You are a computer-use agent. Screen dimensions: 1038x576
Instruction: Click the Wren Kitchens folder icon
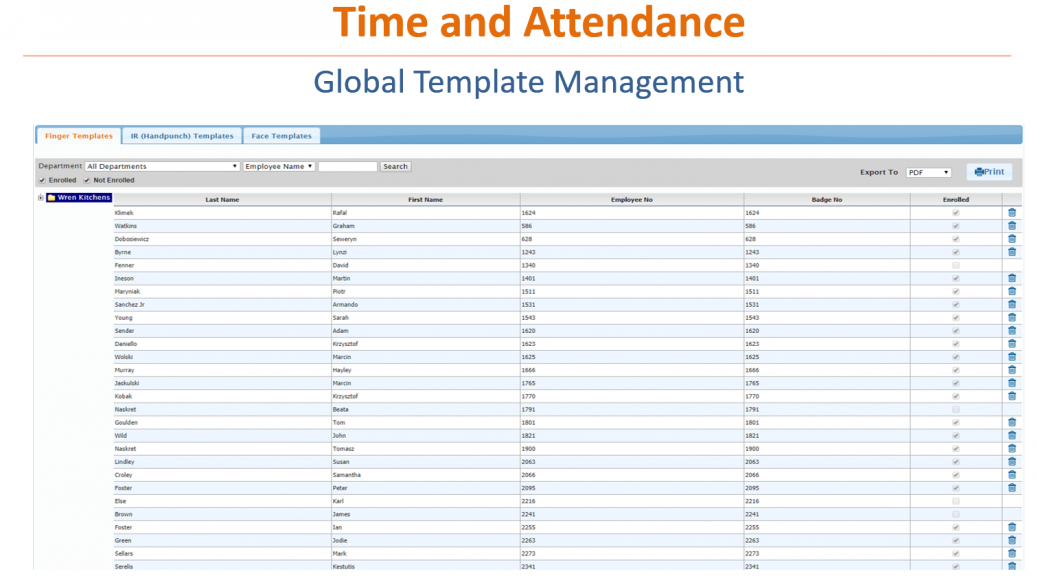coord(51,198)
